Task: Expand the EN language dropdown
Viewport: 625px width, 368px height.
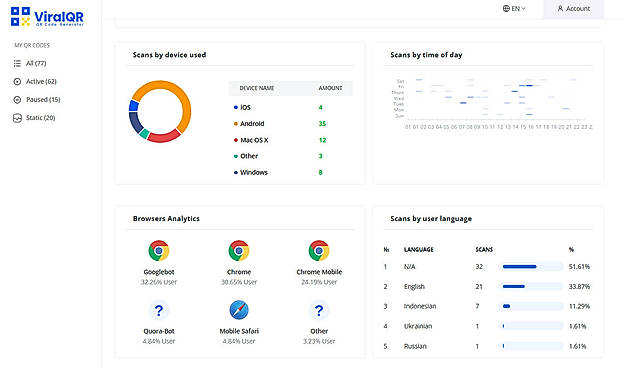Action: 514,8
